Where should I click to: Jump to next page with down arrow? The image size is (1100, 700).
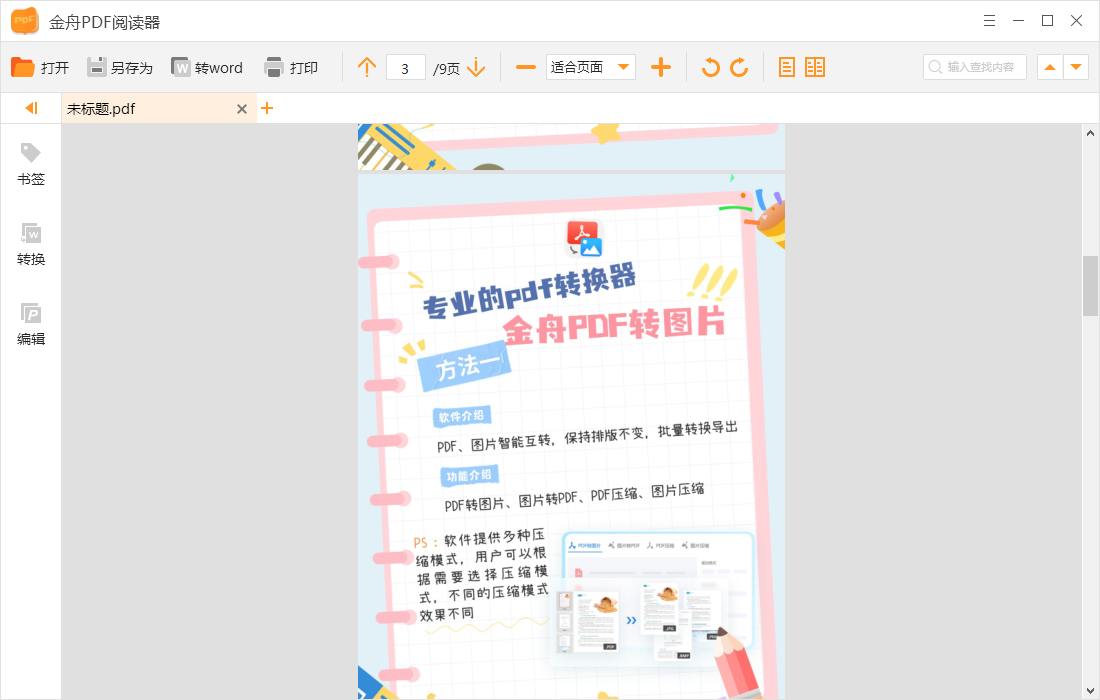click(x=477, y=67)
